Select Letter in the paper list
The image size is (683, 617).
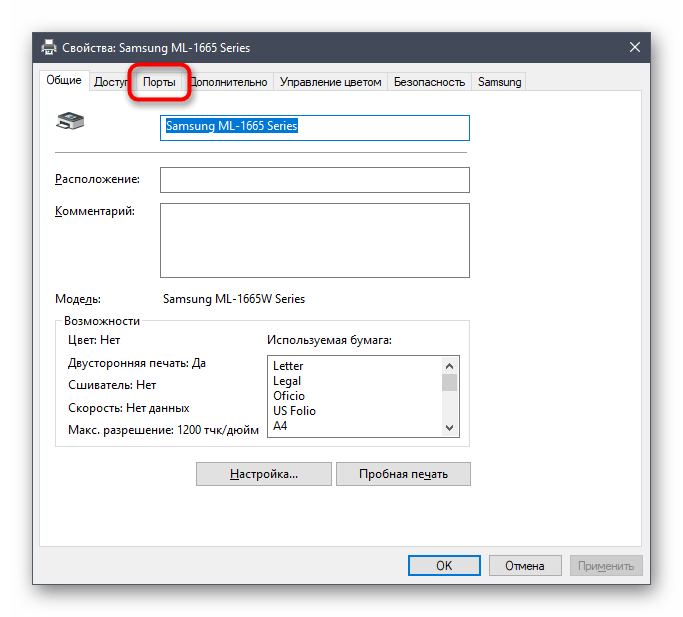coord(288,366)
